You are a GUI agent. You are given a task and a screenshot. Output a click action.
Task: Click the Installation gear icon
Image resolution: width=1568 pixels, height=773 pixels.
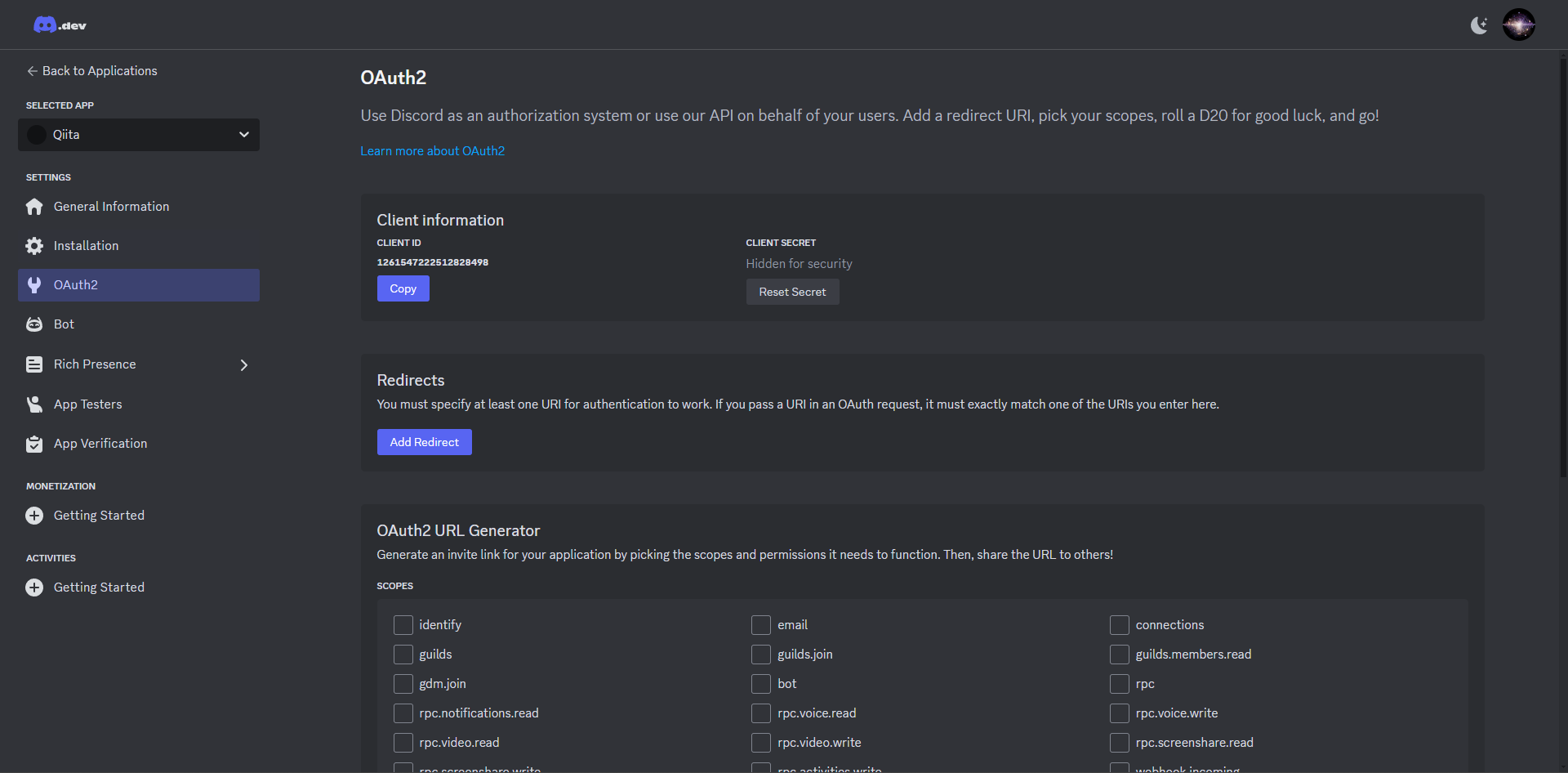pos(34,246)
